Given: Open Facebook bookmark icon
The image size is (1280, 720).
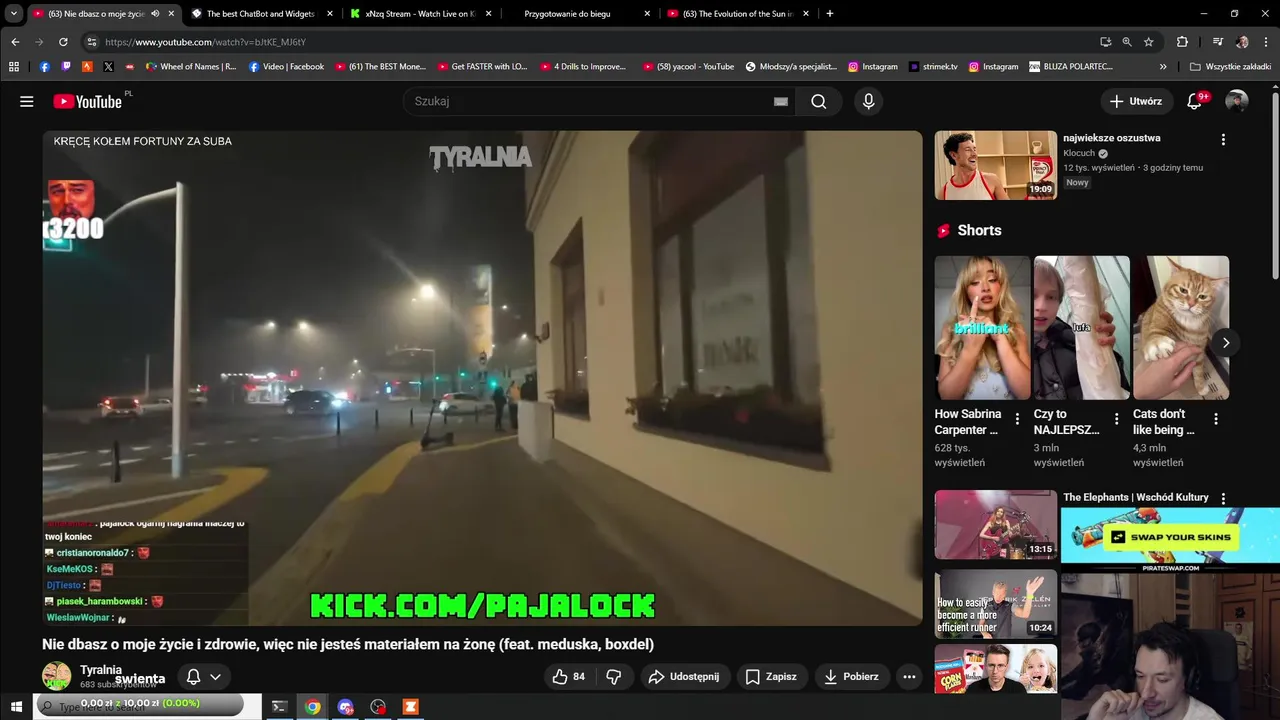Looking at the screenshot, I should click(x=44, y=67).
